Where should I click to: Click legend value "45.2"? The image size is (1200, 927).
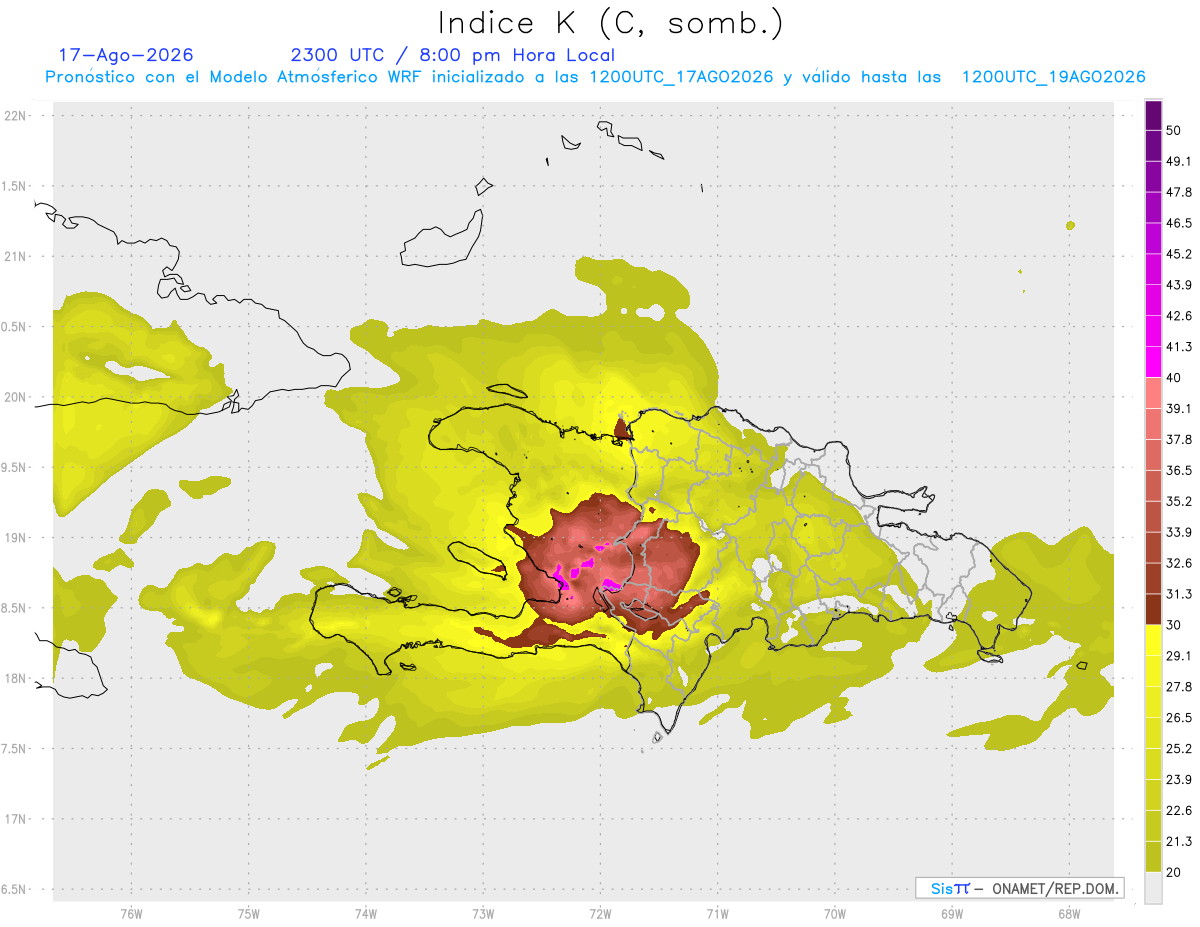[x=1178, y=254]
